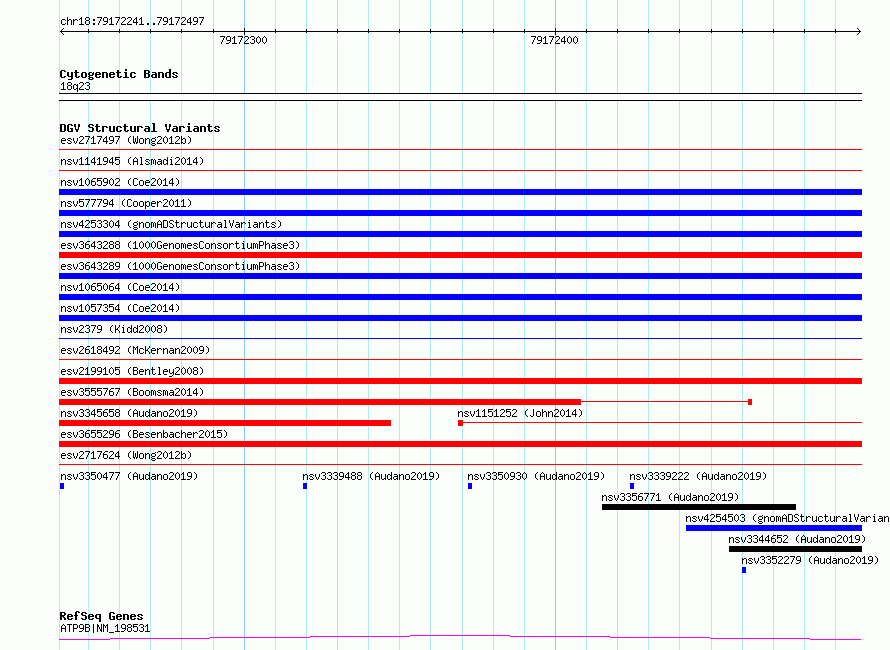Open the ATP9B|NM_198531 gene label
This screenshot has width=890, height=650.
105,628
